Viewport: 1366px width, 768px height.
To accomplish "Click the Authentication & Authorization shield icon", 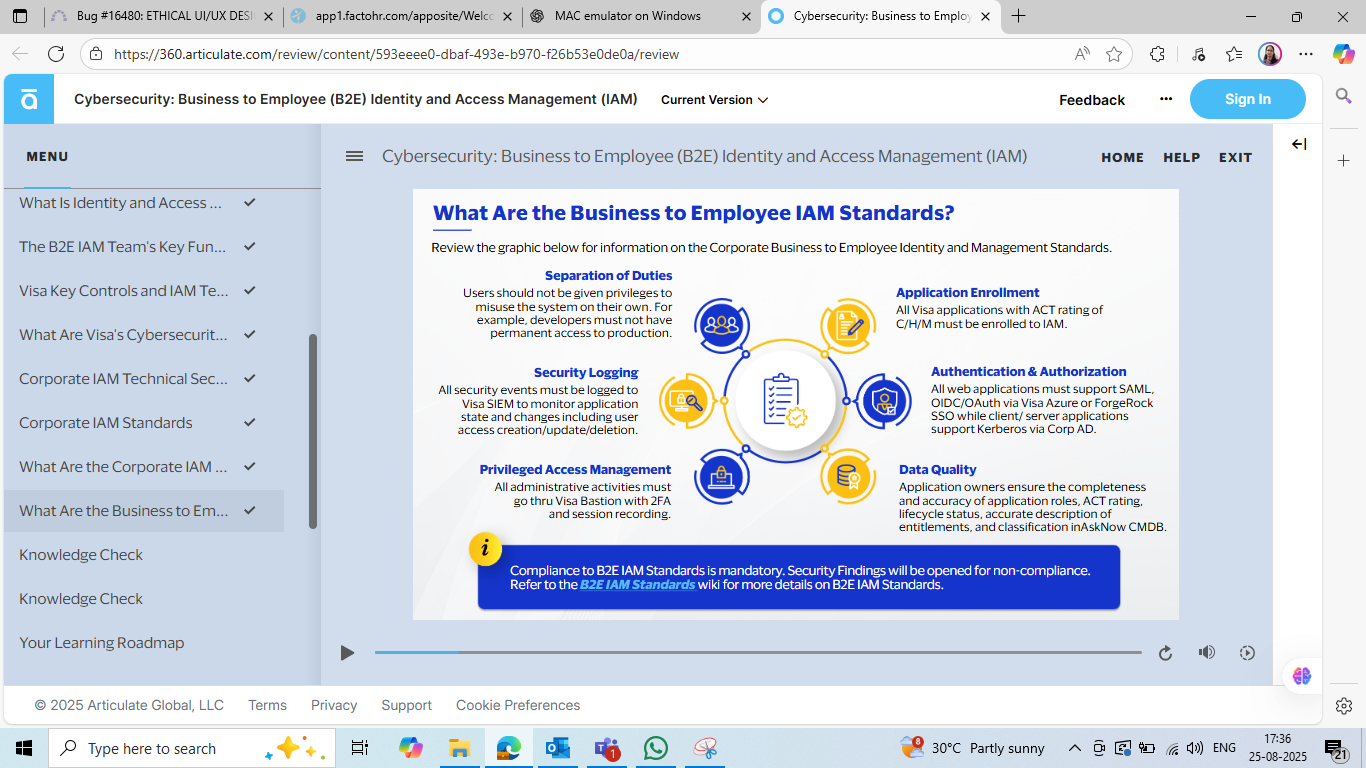I will tap(884, 401).
